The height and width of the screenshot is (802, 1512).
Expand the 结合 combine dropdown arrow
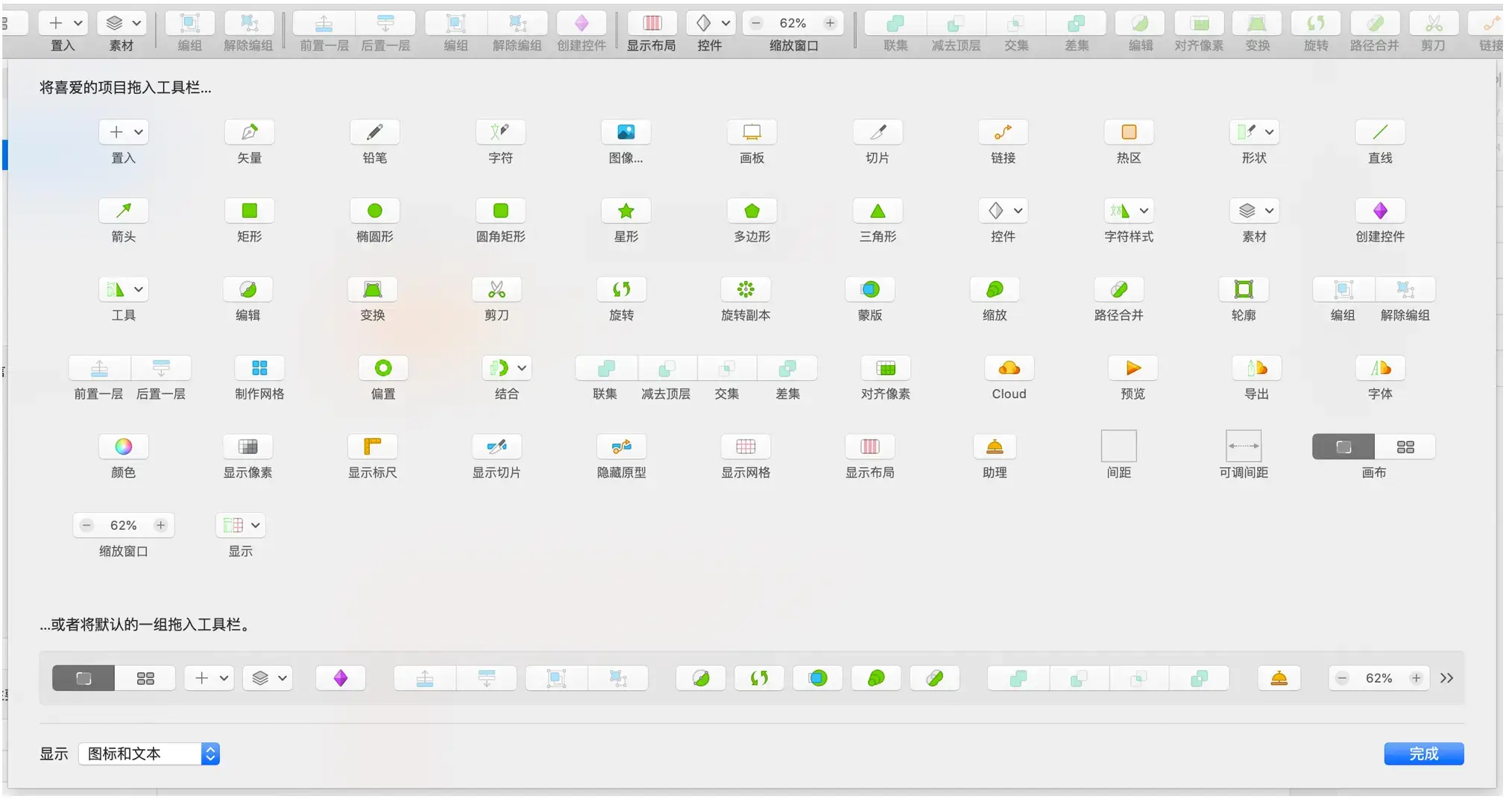tap(522, 368)
